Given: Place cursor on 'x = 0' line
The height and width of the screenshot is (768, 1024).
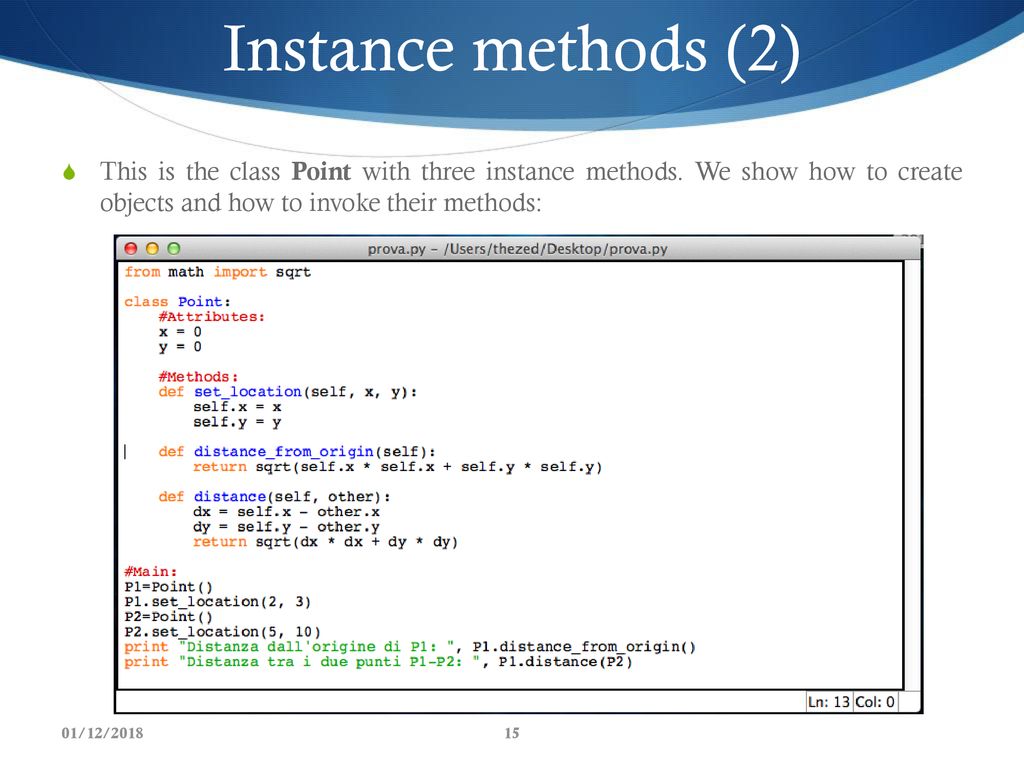Looking at the screenshot, I should click(180, 332).
